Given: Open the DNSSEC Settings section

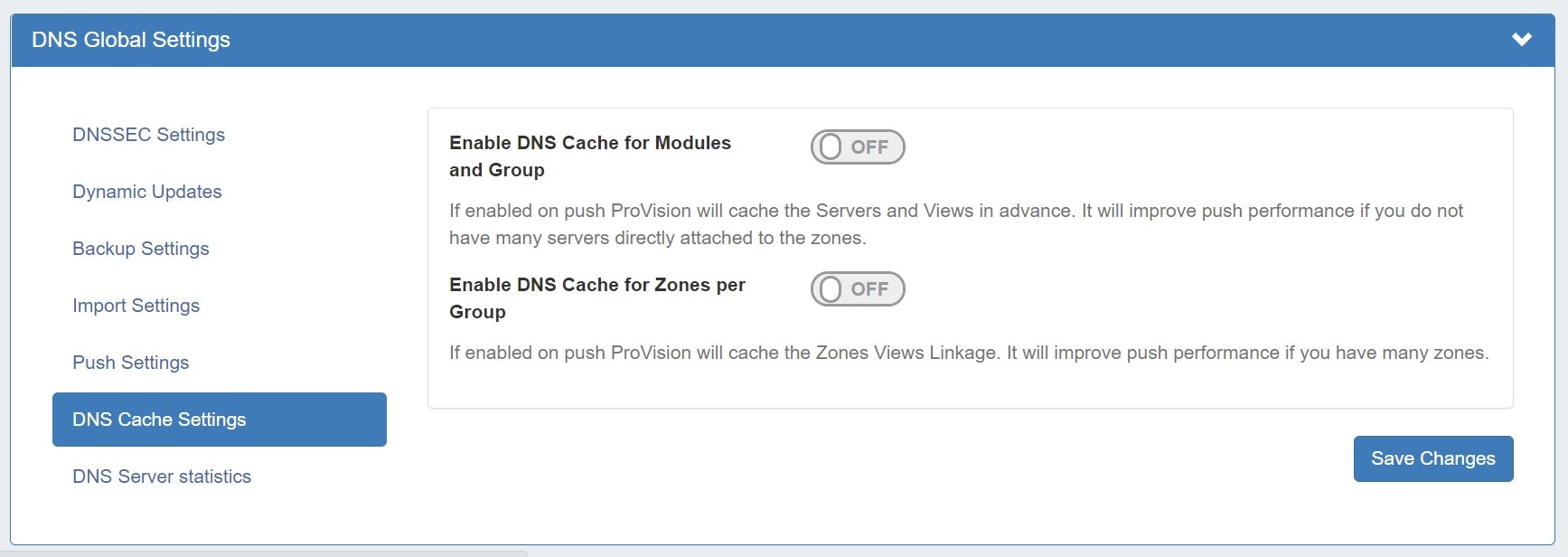Looking at the screenshot, I should (148, 135).
